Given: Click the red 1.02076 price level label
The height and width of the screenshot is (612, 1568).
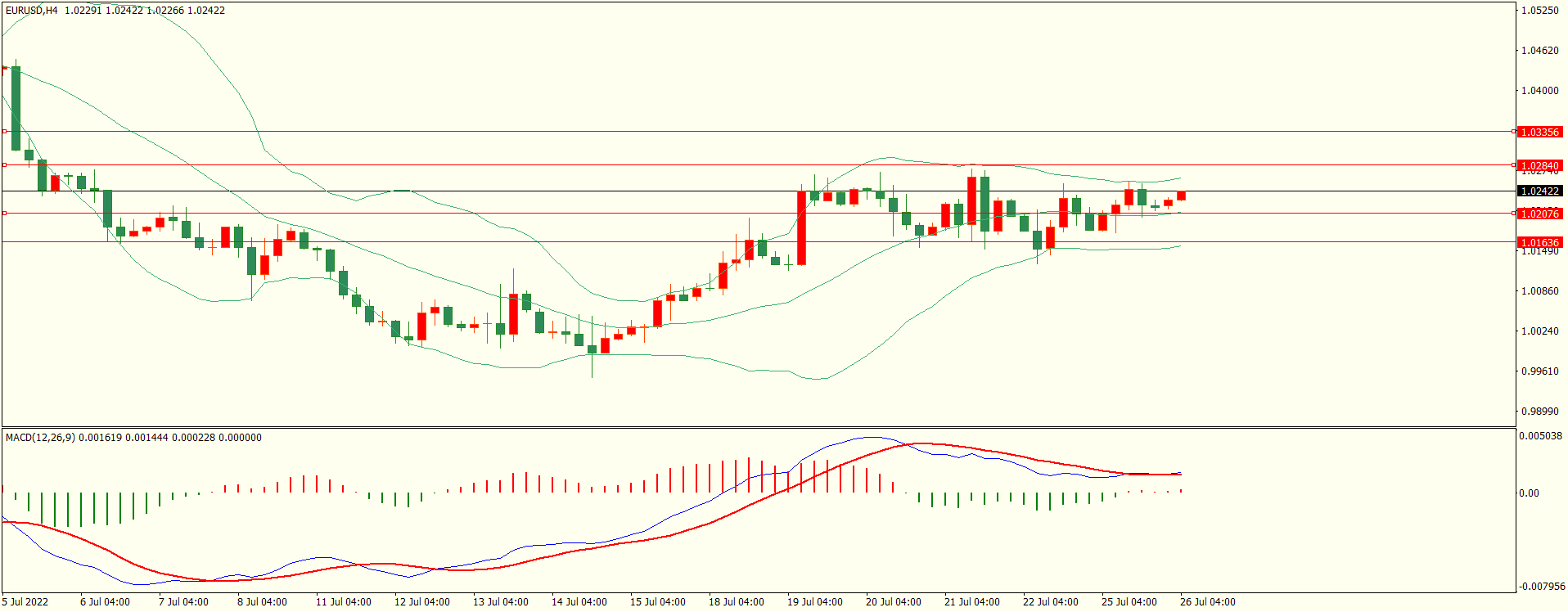Looking at the screenshot, I should tap(1539, 214).
